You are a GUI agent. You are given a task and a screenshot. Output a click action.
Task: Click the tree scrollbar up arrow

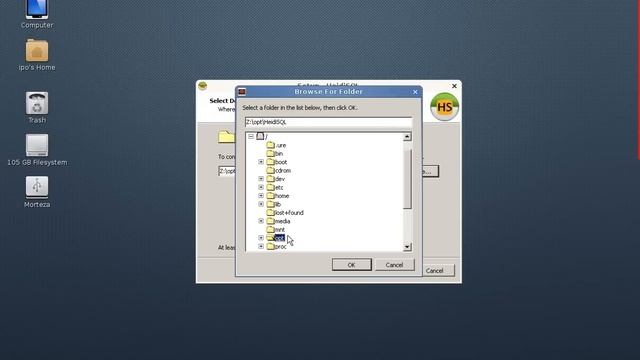point(407,137)
